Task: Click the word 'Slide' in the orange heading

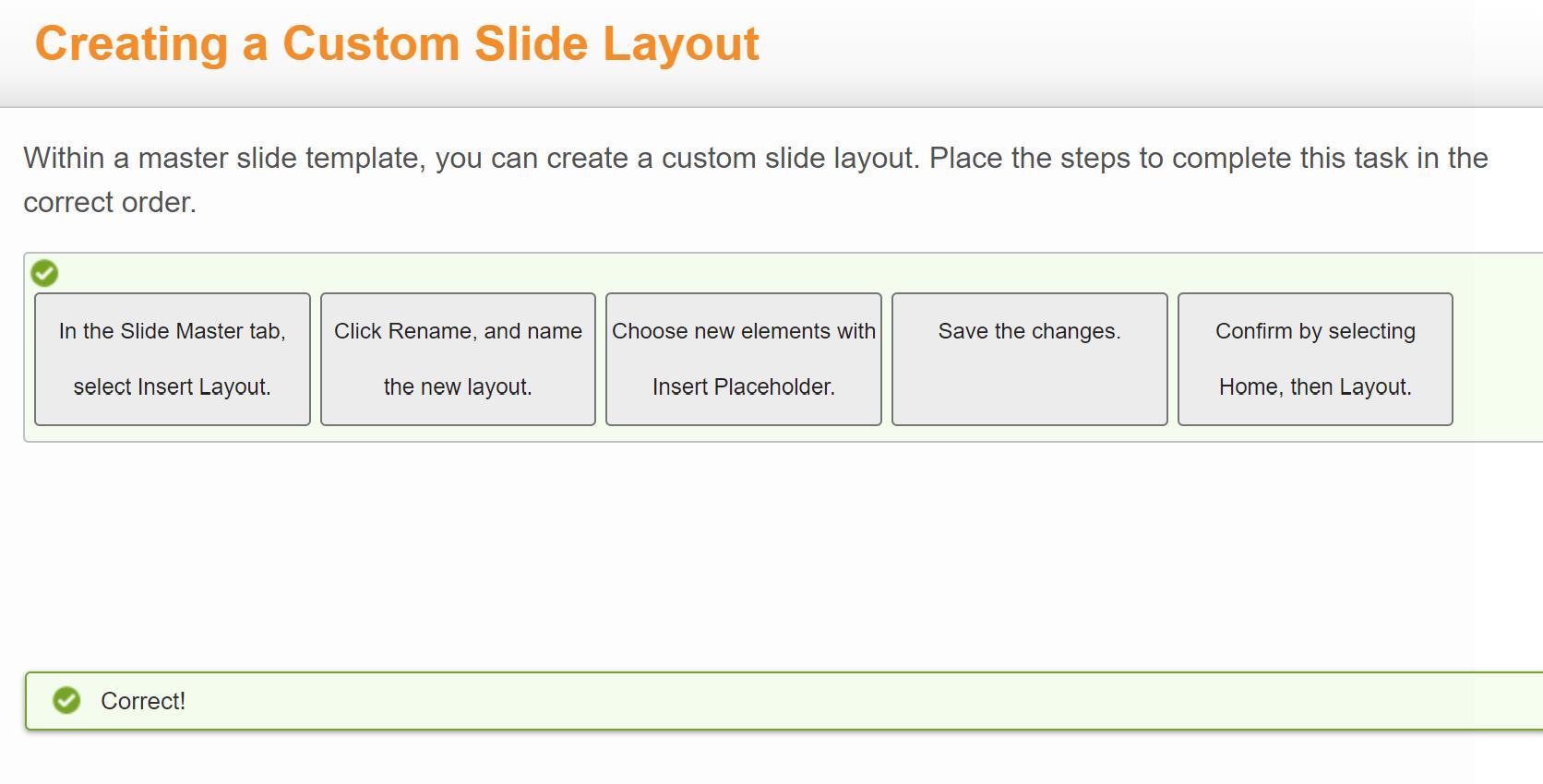Action: 532,44
